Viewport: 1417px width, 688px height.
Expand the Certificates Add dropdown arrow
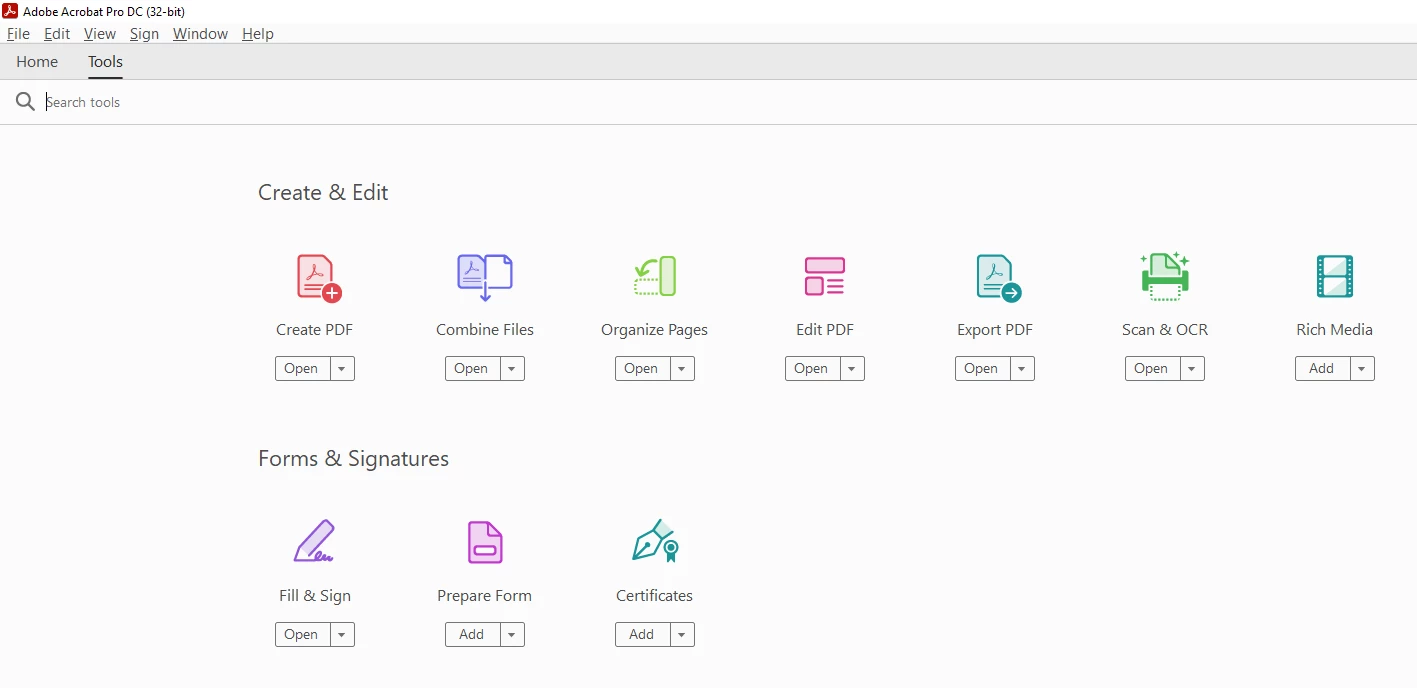(682, 635)
